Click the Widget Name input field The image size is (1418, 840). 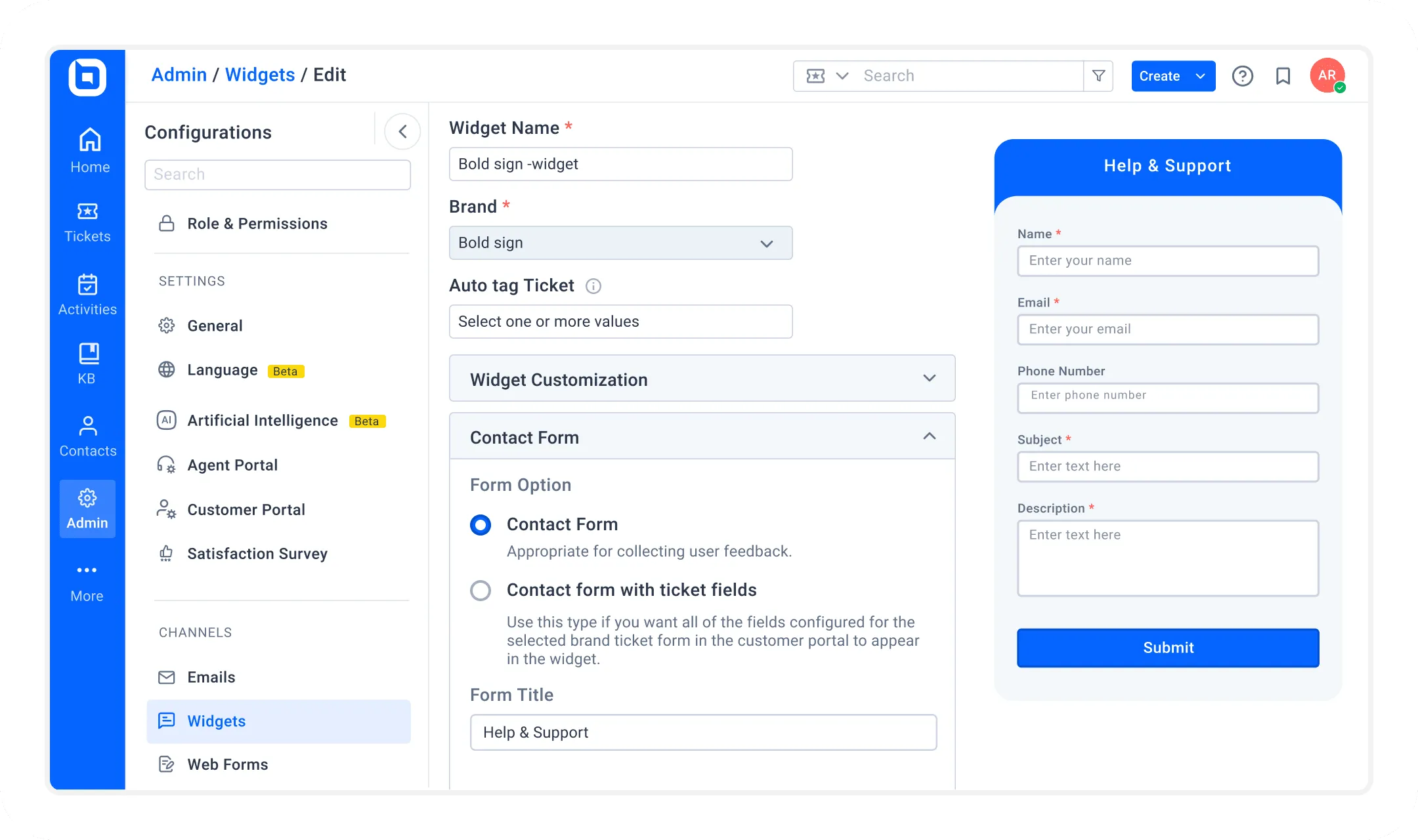point(620,164)
